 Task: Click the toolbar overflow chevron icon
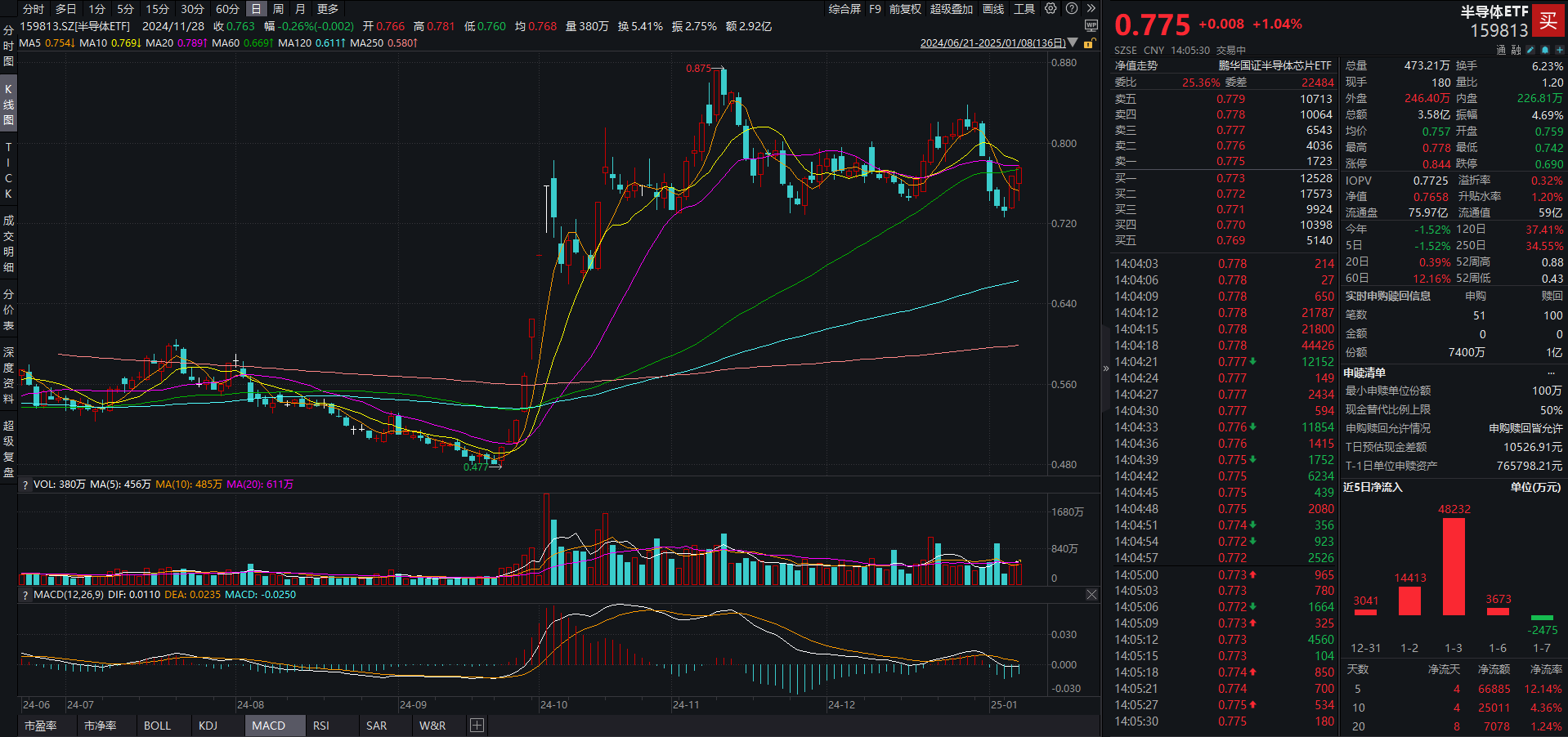(1091, 9)
